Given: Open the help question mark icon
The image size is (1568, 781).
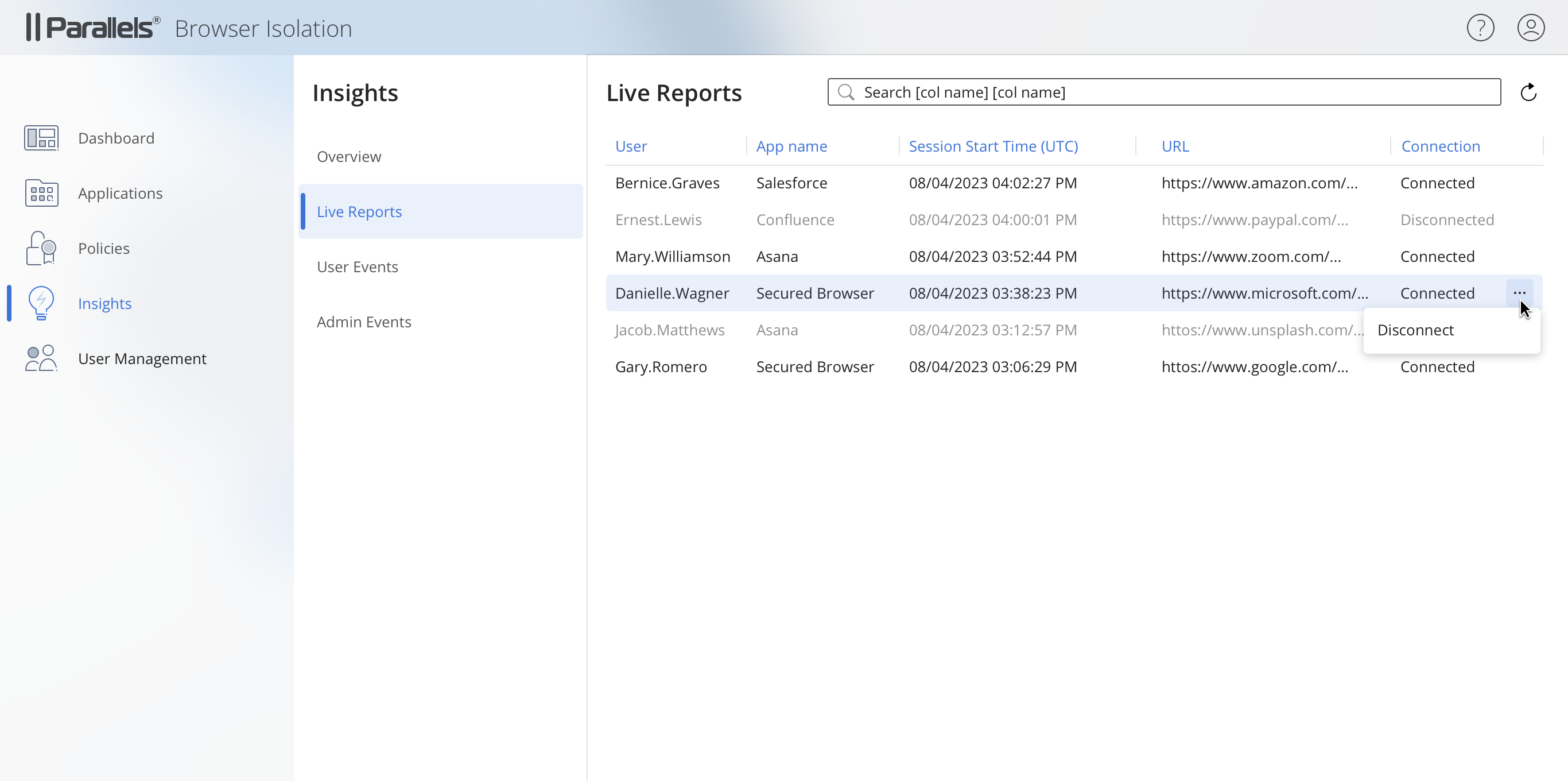Looking at the screenshot, I should point(1480,28).
